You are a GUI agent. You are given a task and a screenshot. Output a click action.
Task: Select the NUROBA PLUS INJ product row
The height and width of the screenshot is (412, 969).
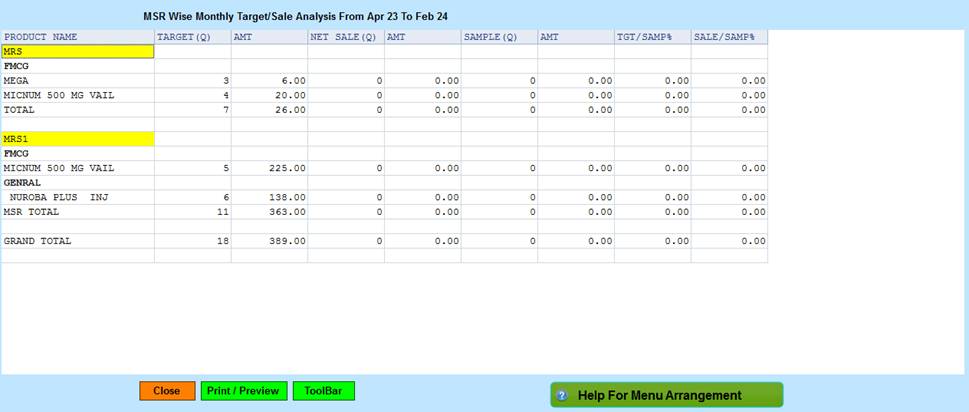coord(58,198)
